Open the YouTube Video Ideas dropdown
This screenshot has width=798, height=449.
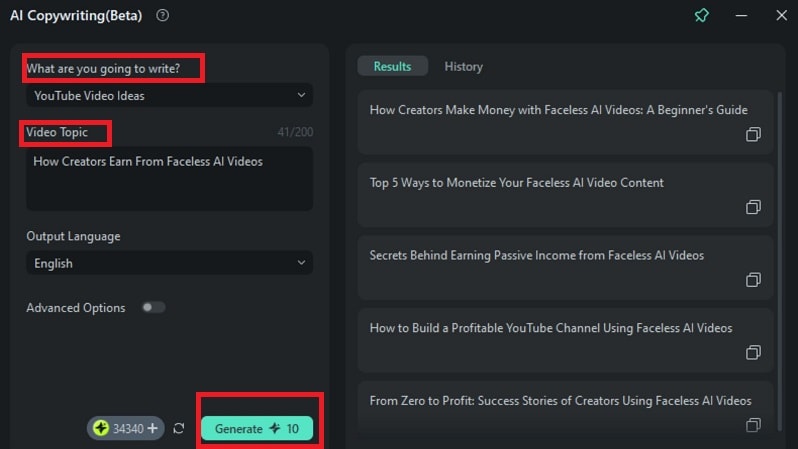click(169, 95)
